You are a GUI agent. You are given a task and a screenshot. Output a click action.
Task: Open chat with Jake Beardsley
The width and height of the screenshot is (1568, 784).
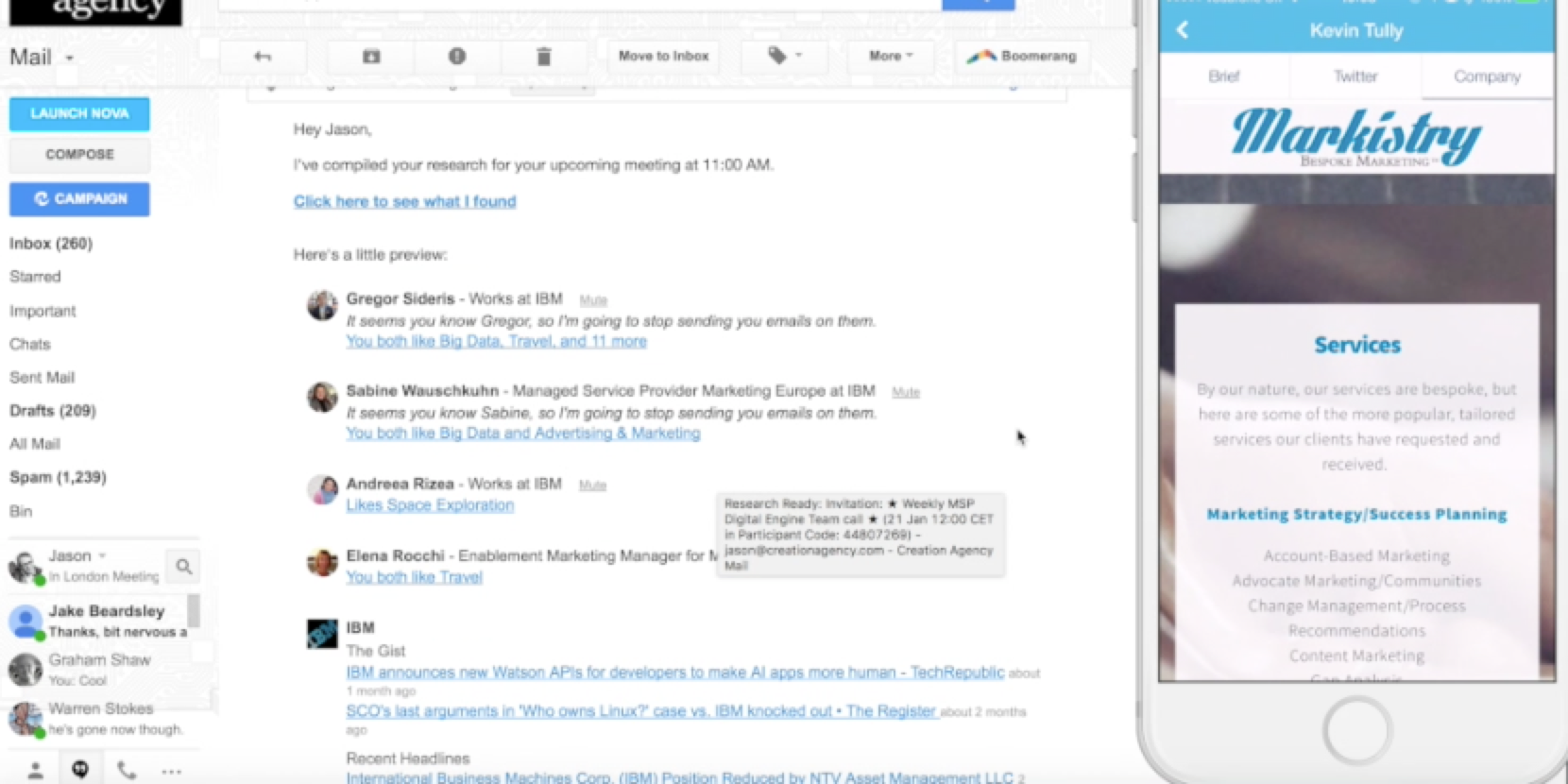click(98, 621)
